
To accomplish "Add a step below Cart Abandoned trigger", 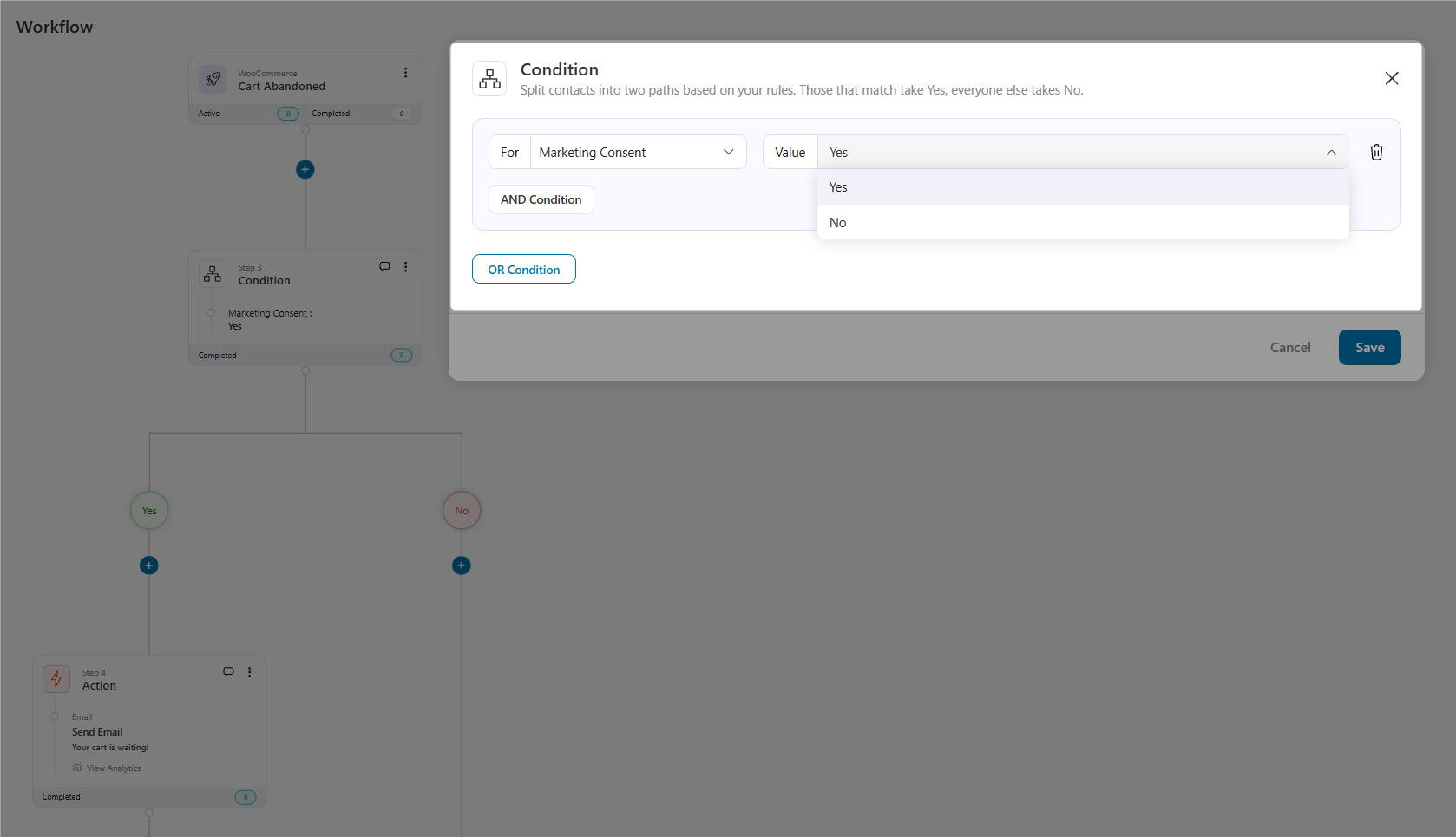I will pyautogui.click(x=305, y=169).
